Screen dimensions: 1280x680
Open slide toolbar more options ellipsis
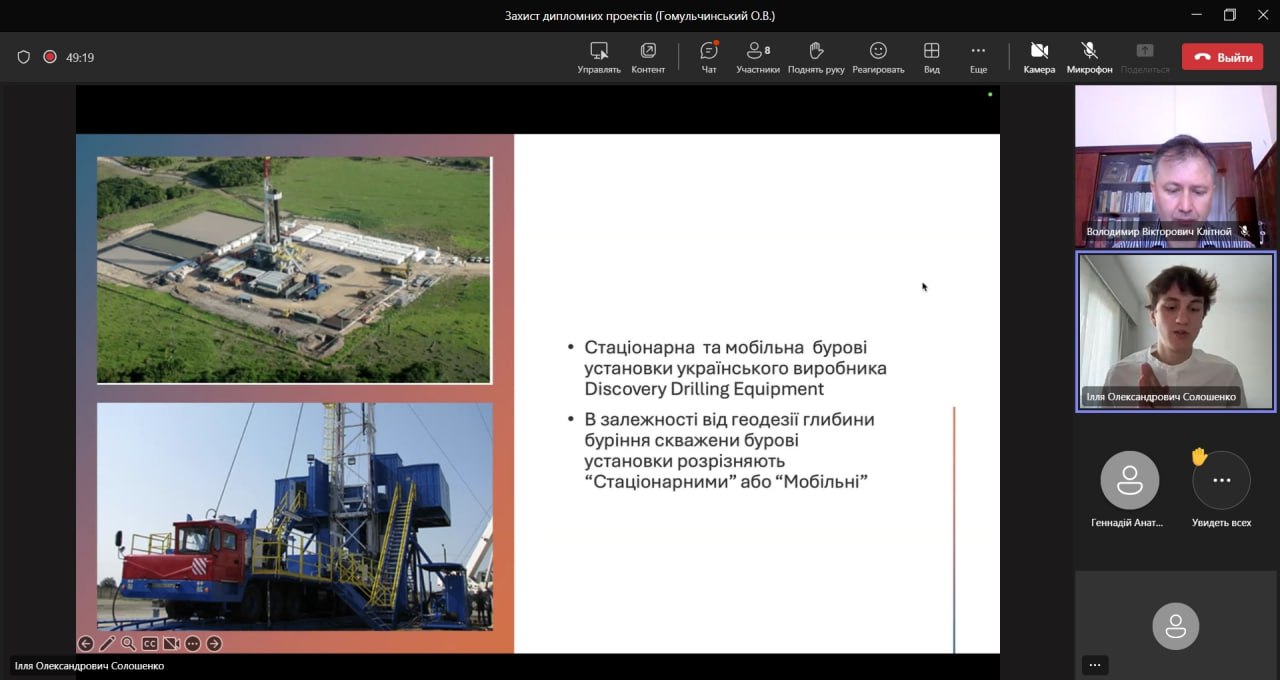coord(193,643)
